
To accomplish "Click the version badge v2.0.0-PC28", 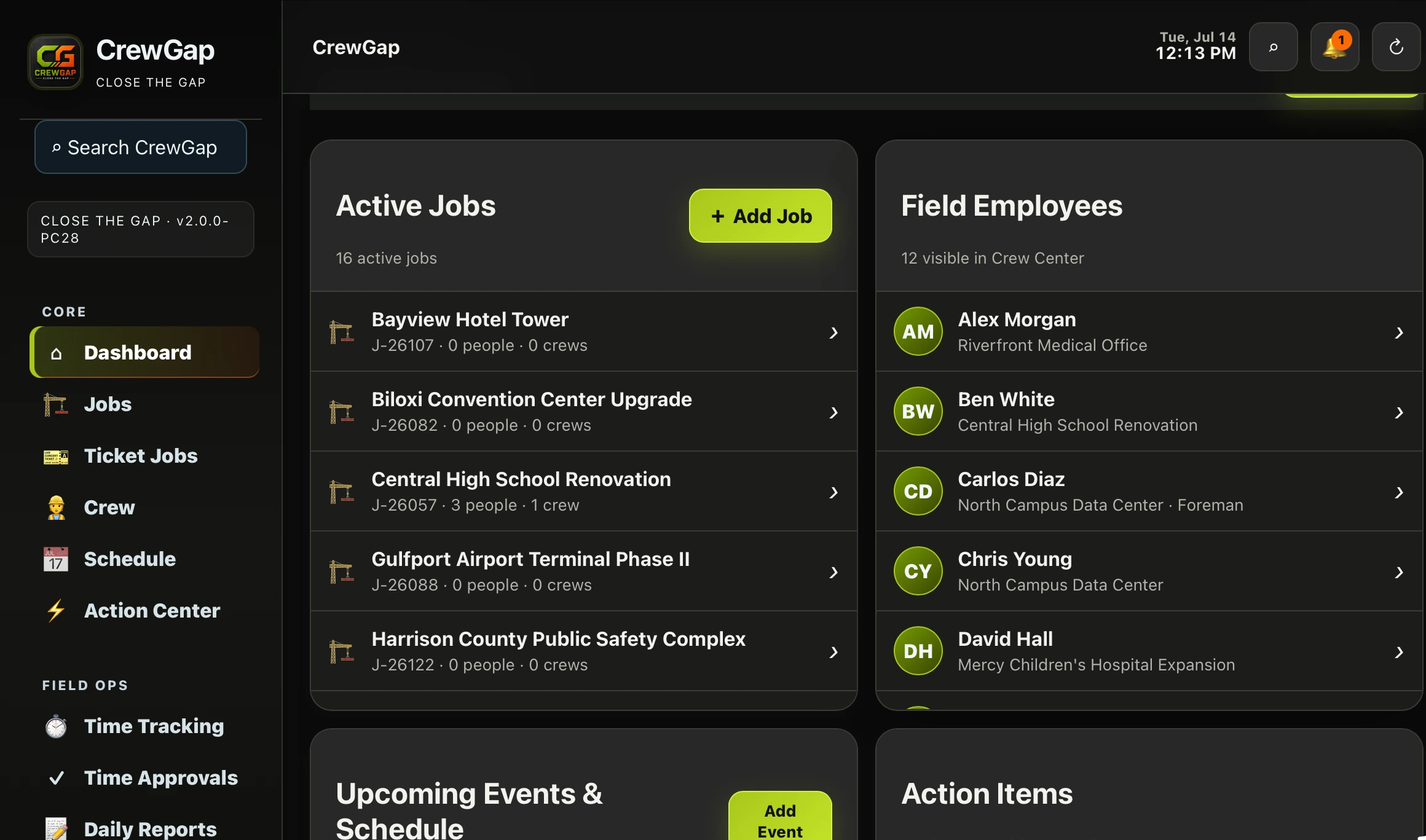I will [x=141, y=229].
